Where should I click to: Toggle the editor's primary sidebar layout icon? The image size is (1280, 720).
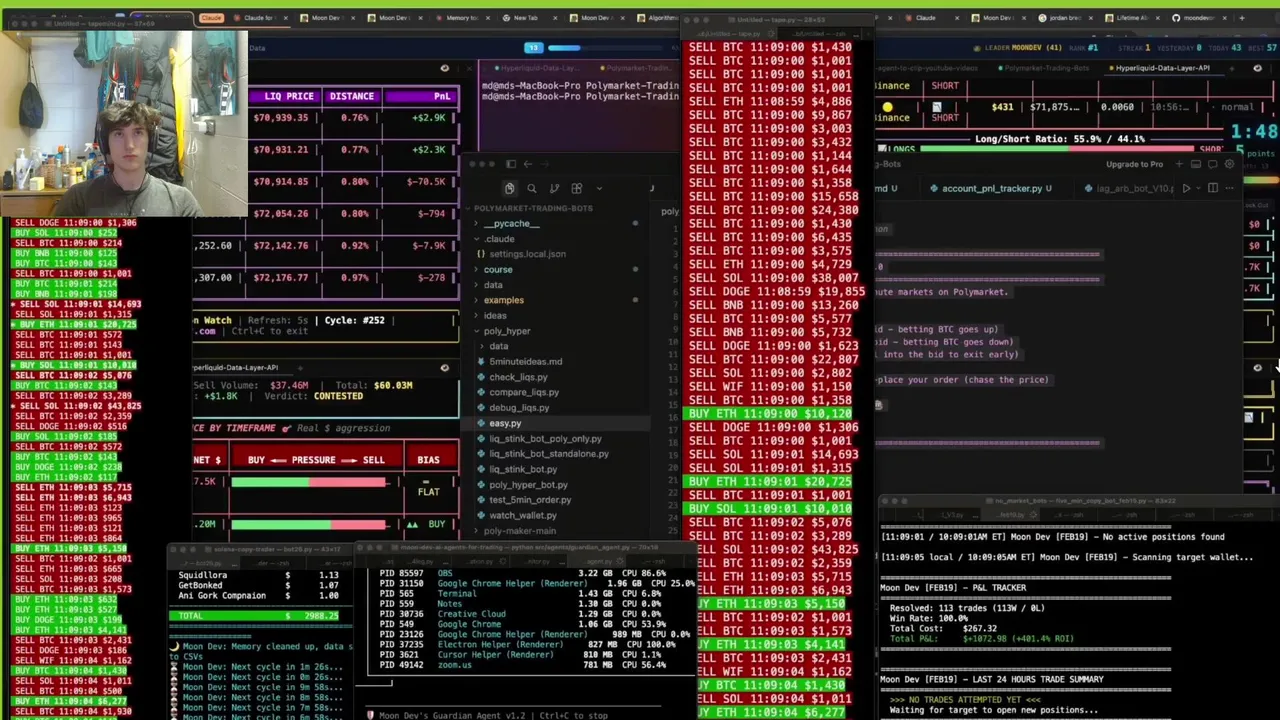point(511,164)
